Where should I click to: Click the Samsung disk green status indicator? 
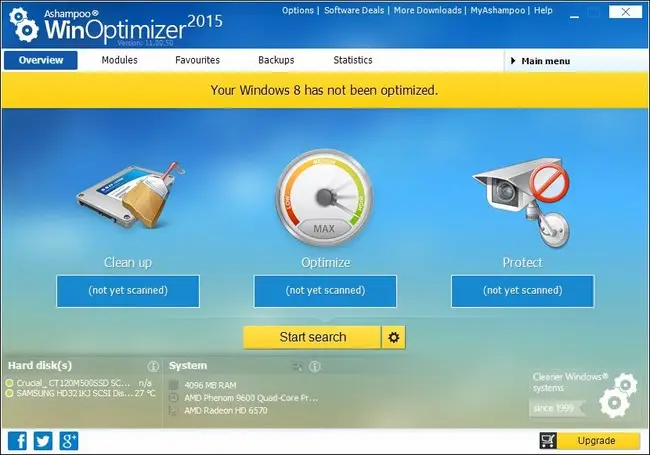pyautogui.click(x=9, y=393)
